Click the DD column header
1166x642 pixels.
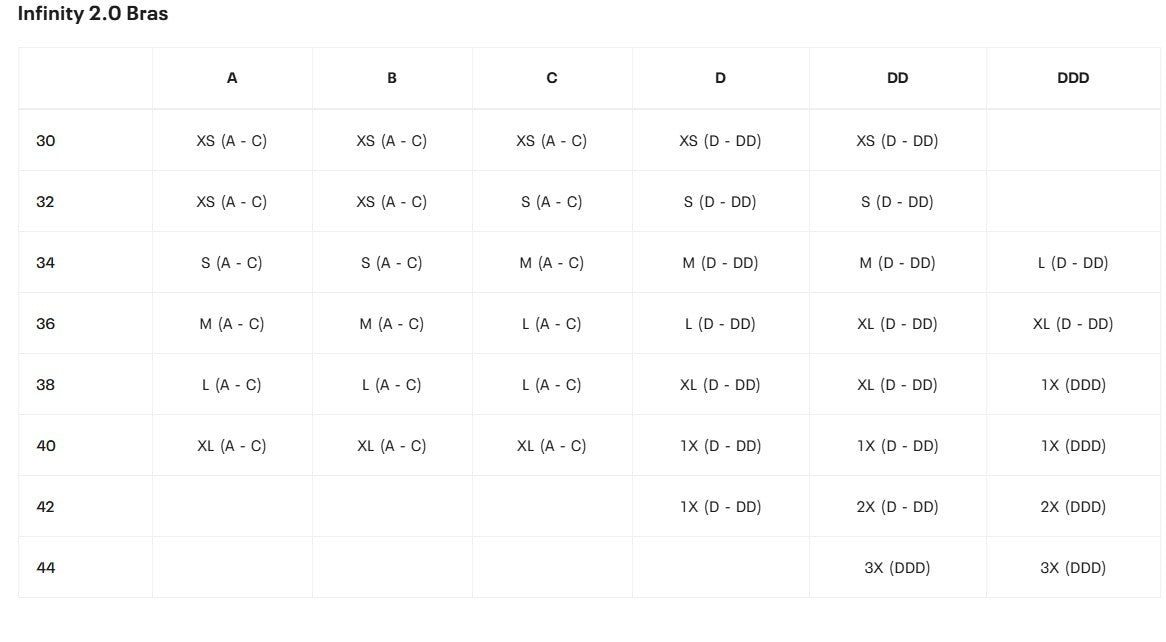click(898, 78)
